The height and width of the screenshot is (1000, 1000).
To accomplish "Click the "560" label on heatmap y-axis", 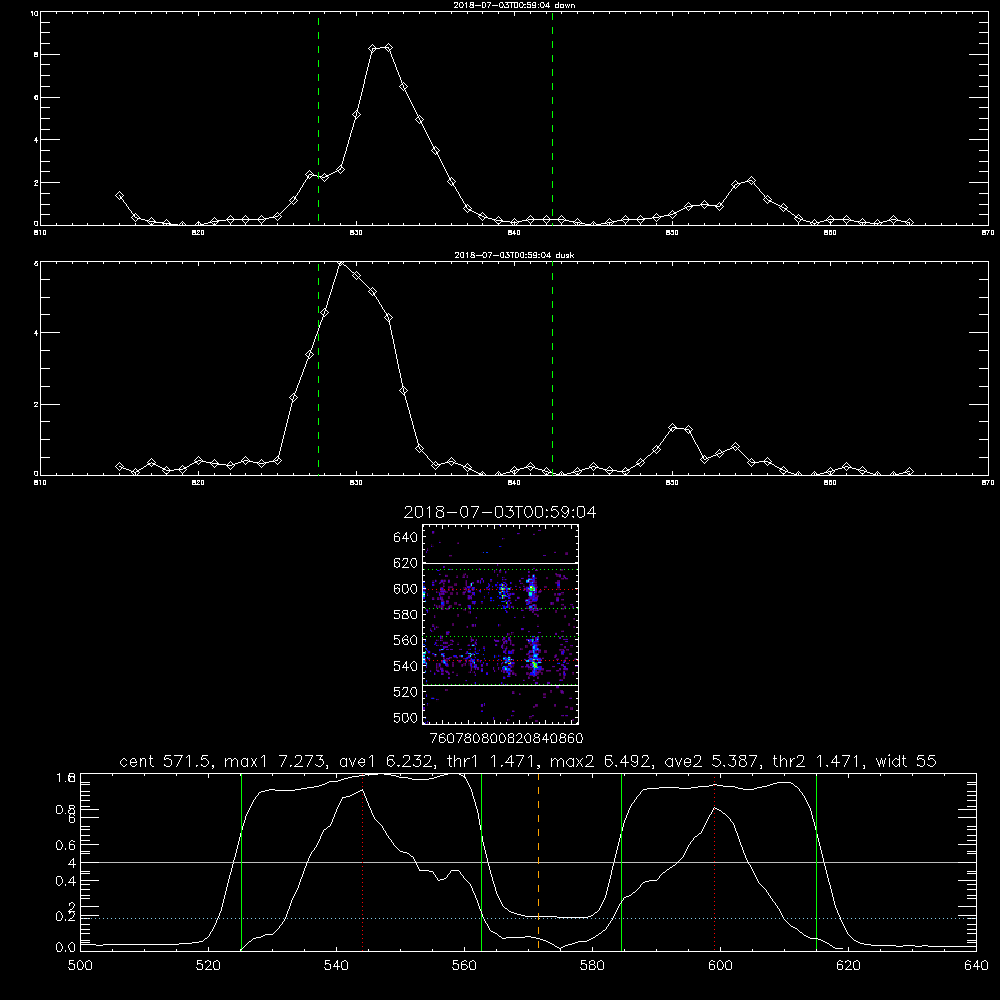I will point(405,640).
